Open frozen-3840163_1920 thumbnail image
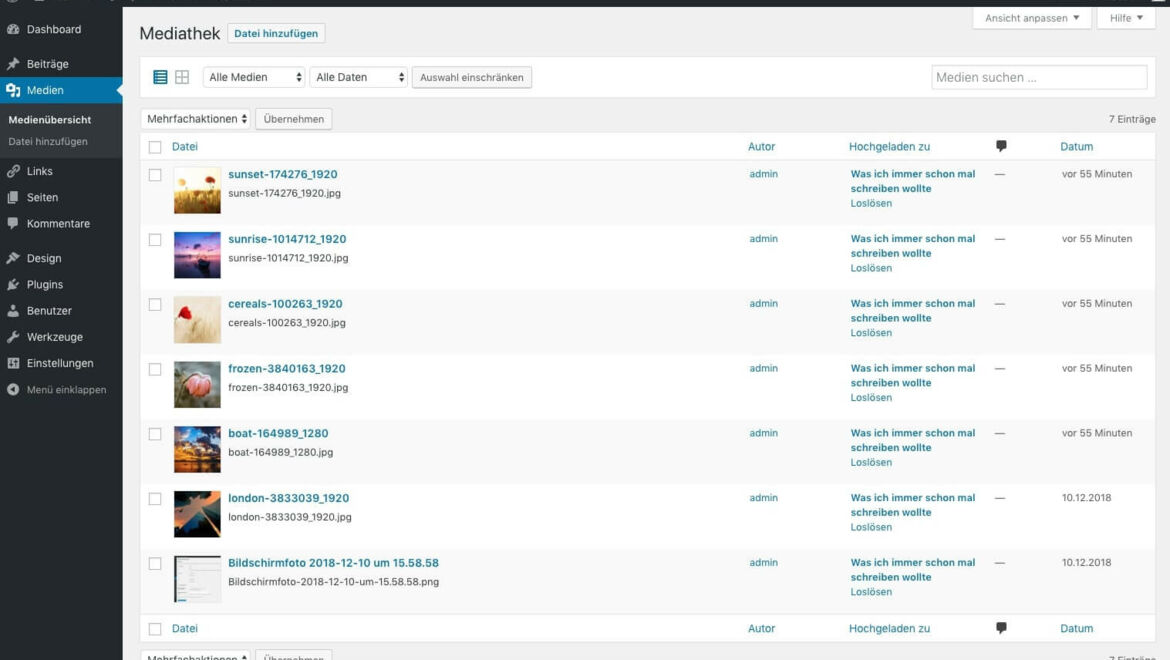The width and height of the screenshot is (1170, 660). [197, 385]
